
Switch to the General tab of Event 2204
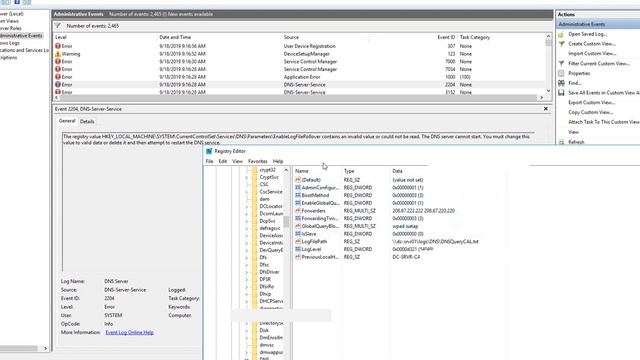coord(67,121)
